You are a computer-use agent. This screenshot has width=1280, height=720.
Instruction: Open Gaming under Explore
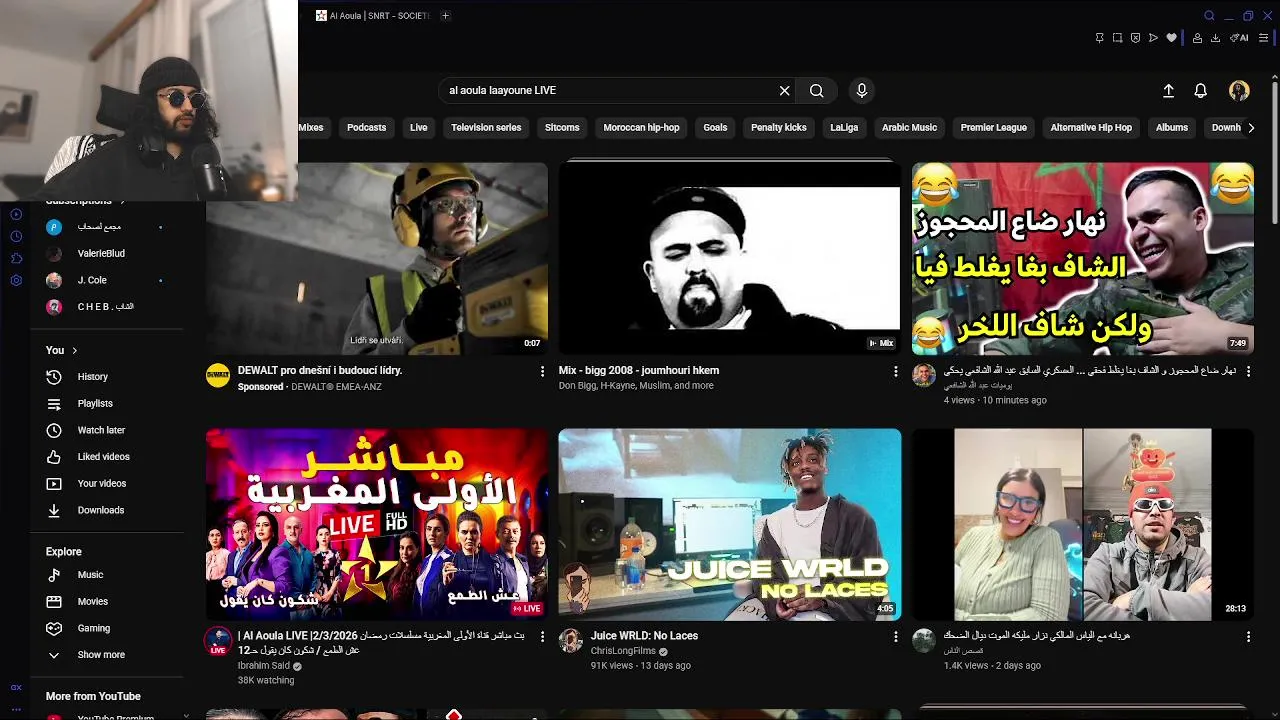tap(93, 628)
